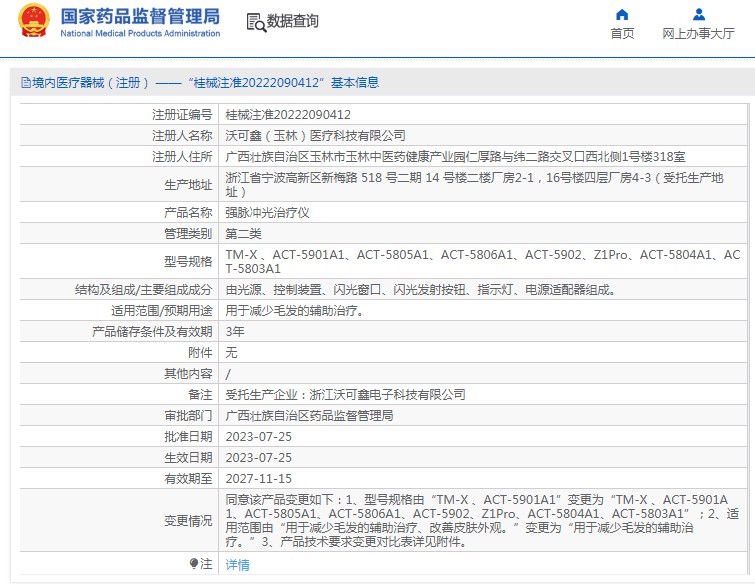Viewport: 755px width, 584px height.
Task: Click the structure composition value 由光源、控制装置
Action: click(420, 289)
